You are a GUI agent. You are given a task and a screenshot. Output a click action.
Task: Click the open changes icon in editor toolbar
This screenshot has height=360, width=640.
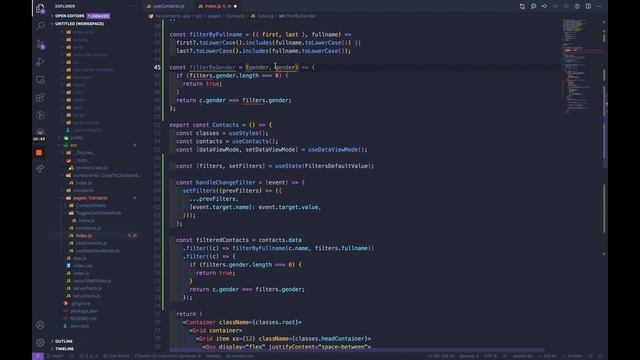tap(522, 6)
